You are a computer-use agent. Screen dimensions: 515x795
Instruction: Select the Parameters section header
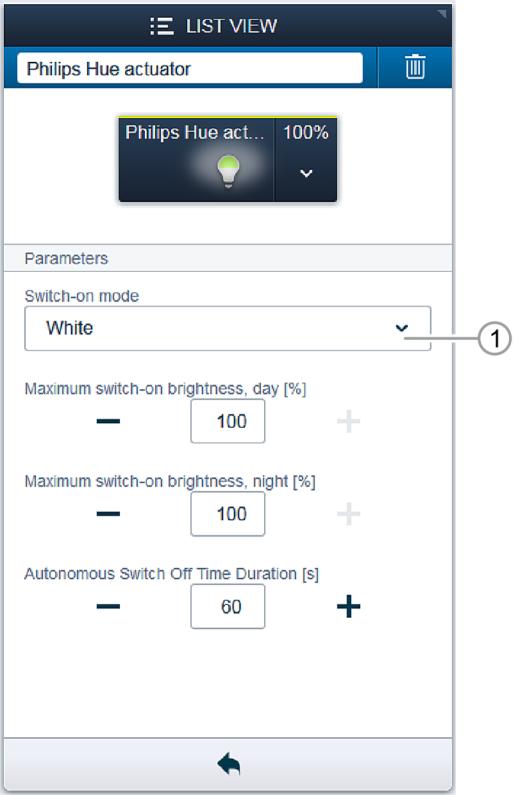click(x=228, y=258)
